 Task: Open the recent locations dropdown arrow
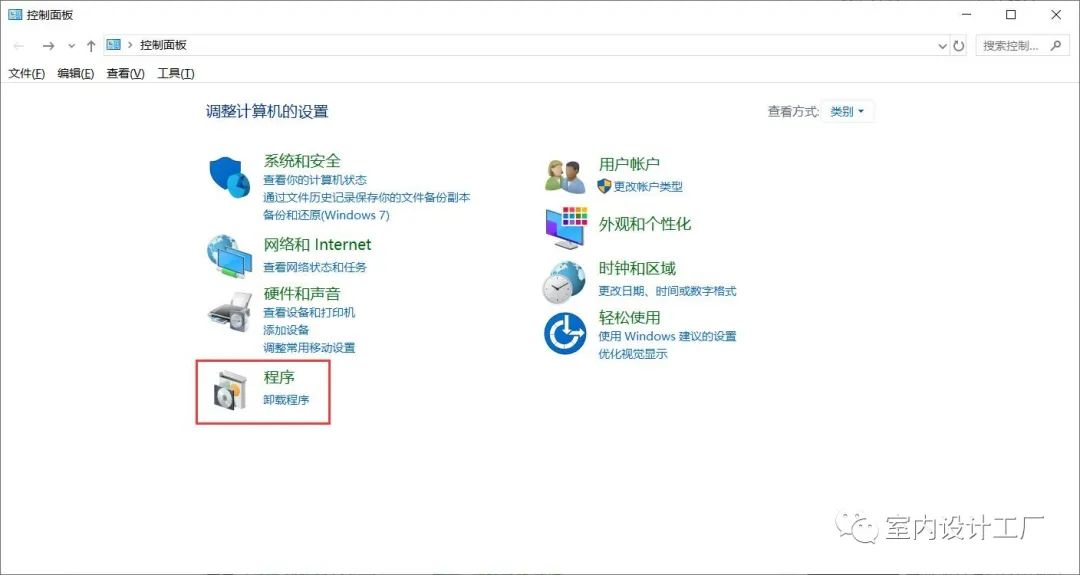tap(72, 46)
